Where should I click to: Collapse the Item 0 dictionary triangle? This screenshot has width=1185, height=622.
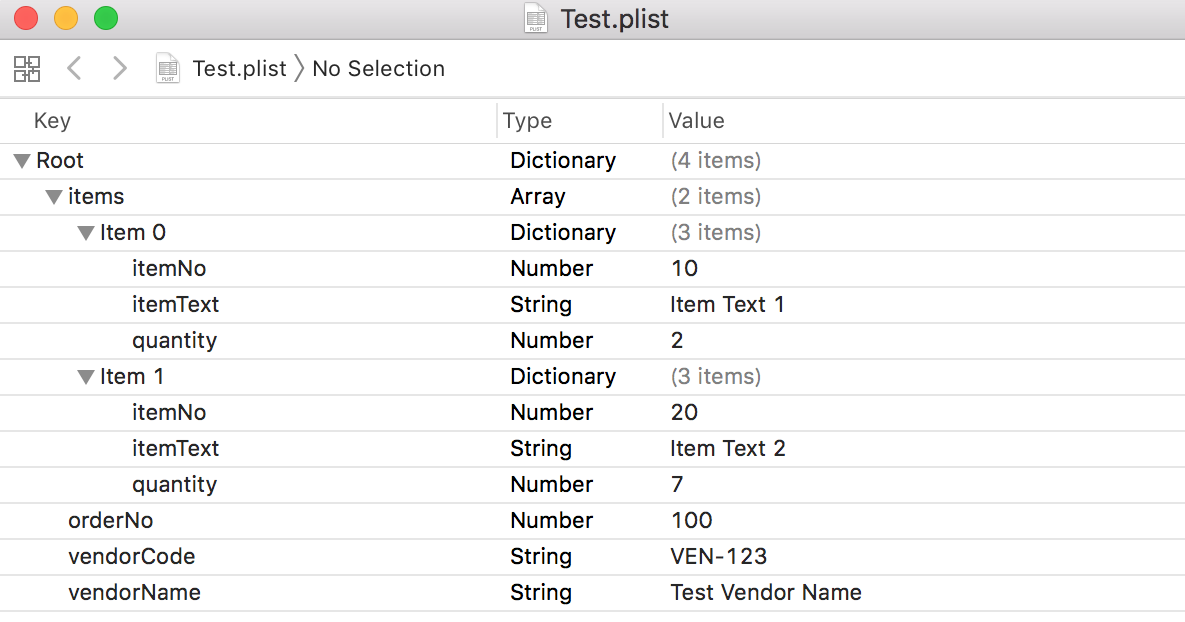pos(86,233)
